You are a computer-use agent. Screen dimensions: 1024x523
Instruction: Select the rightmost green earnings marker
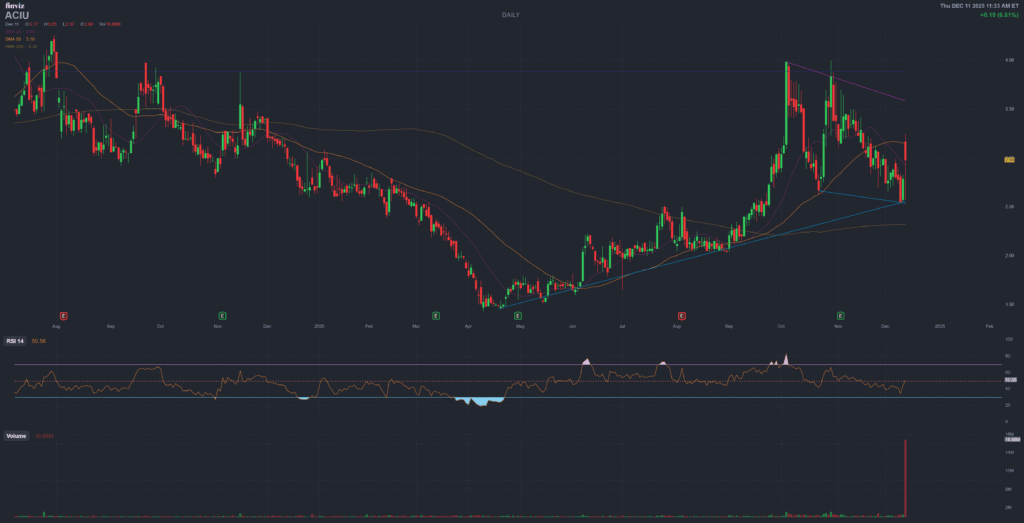[841, 315]
